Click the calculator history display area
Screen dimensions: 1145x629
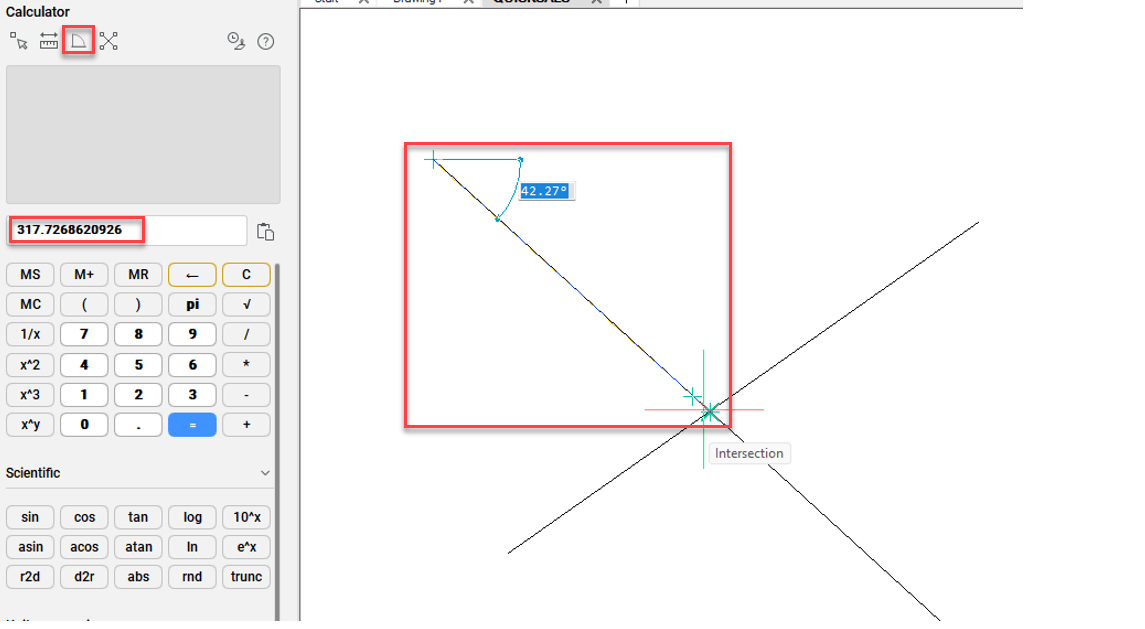pos(143,135)
